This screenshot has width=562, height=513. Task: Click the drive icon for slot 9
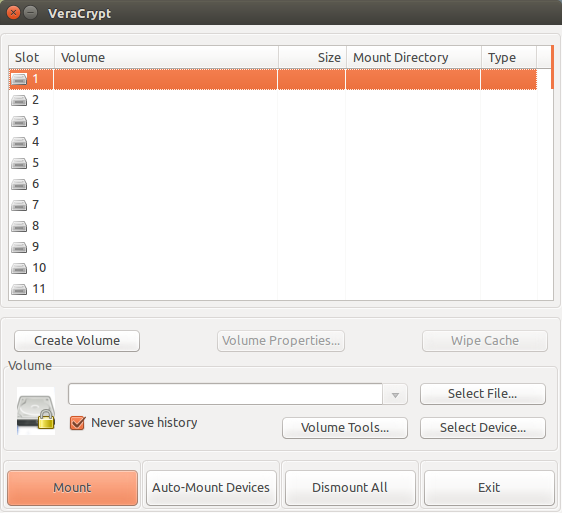(19, 247)
